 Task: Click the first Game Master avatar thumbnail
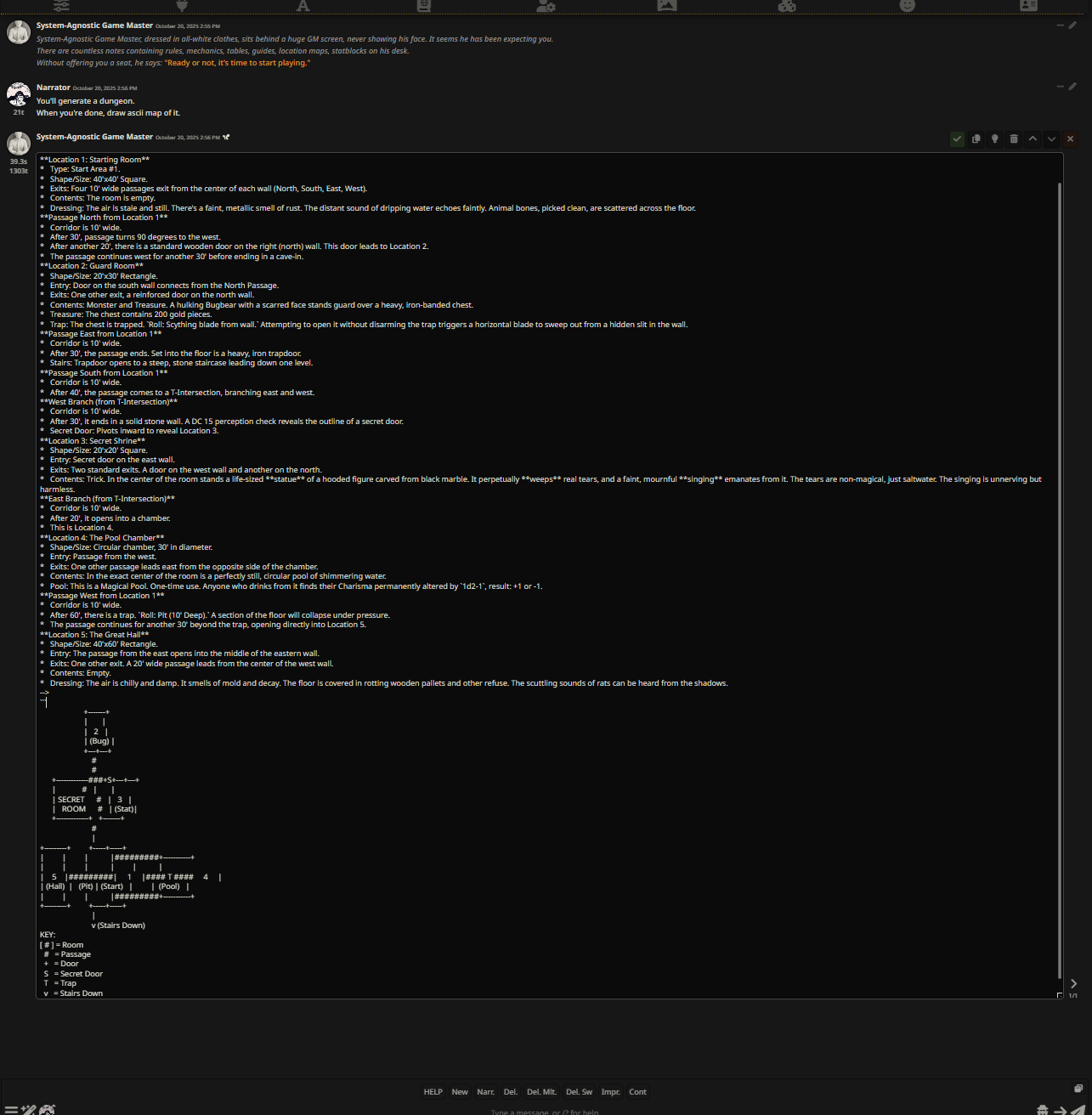(x=19, y=32)
